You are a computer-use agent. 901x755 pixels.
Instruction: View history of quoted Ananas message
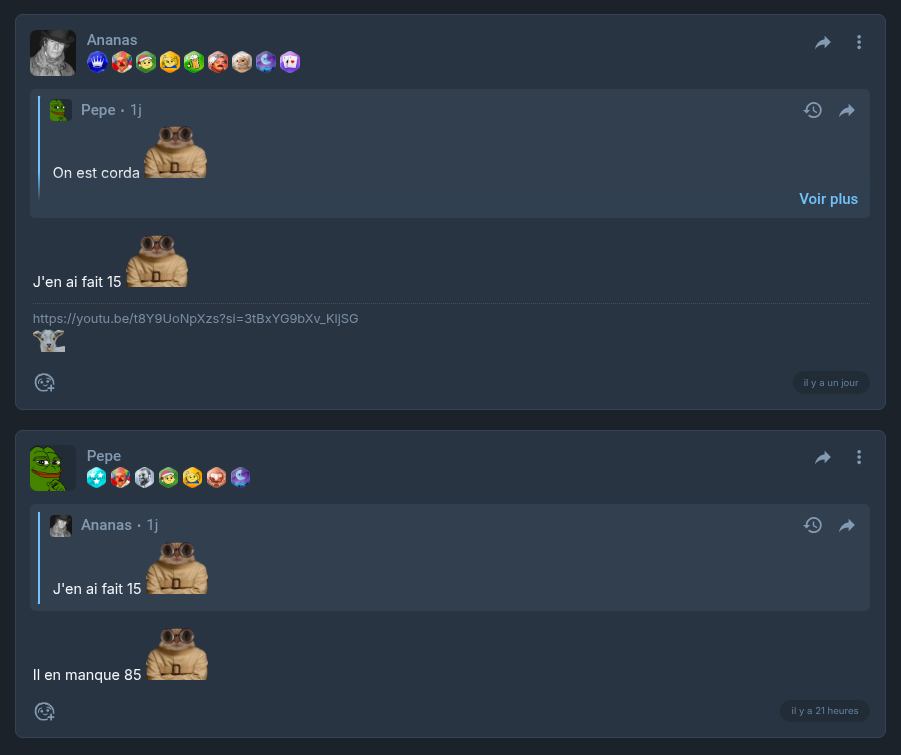[x=813, y=525]
